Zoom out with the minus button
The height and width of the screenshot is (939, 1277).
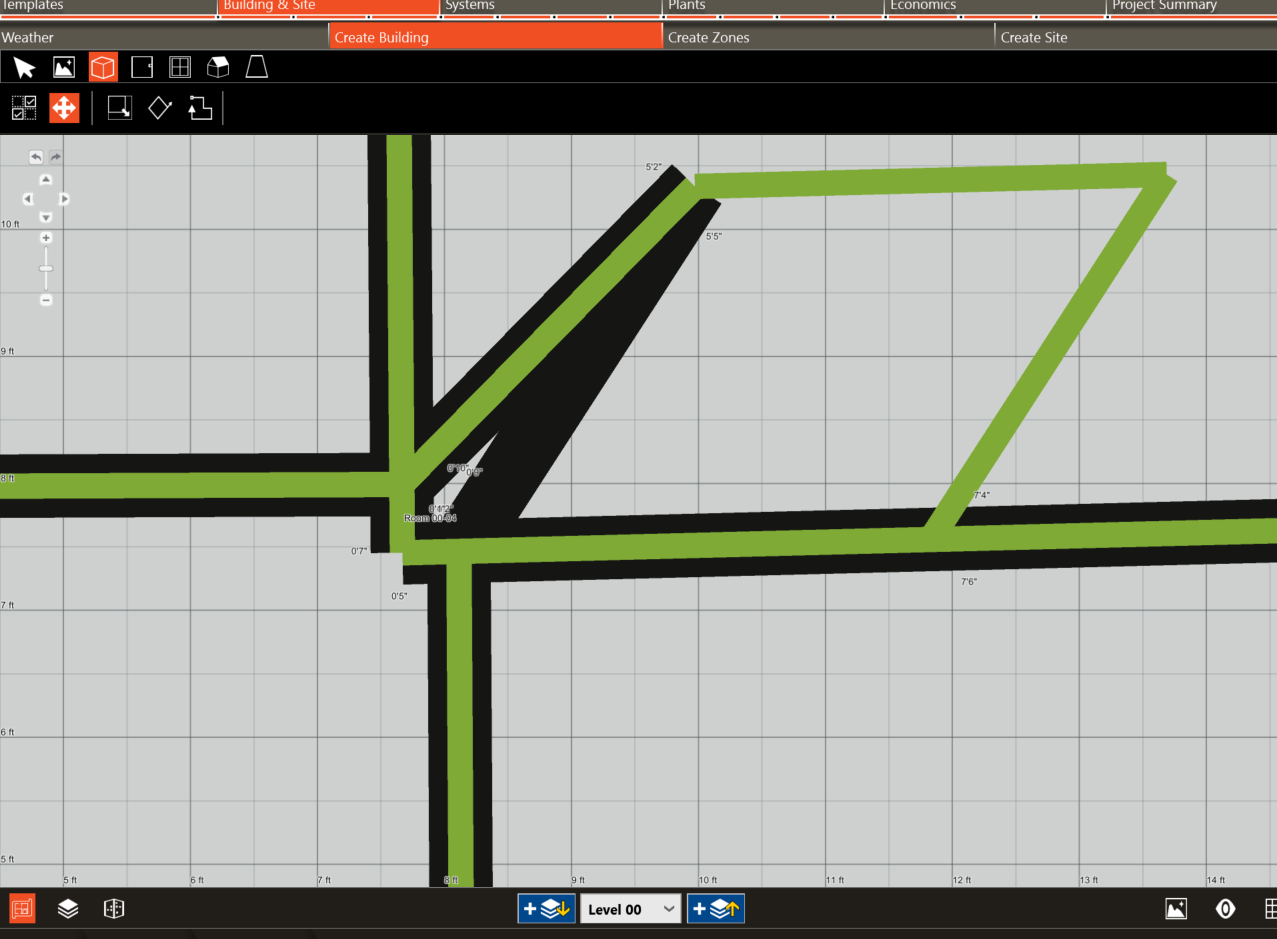pos(46,300)
